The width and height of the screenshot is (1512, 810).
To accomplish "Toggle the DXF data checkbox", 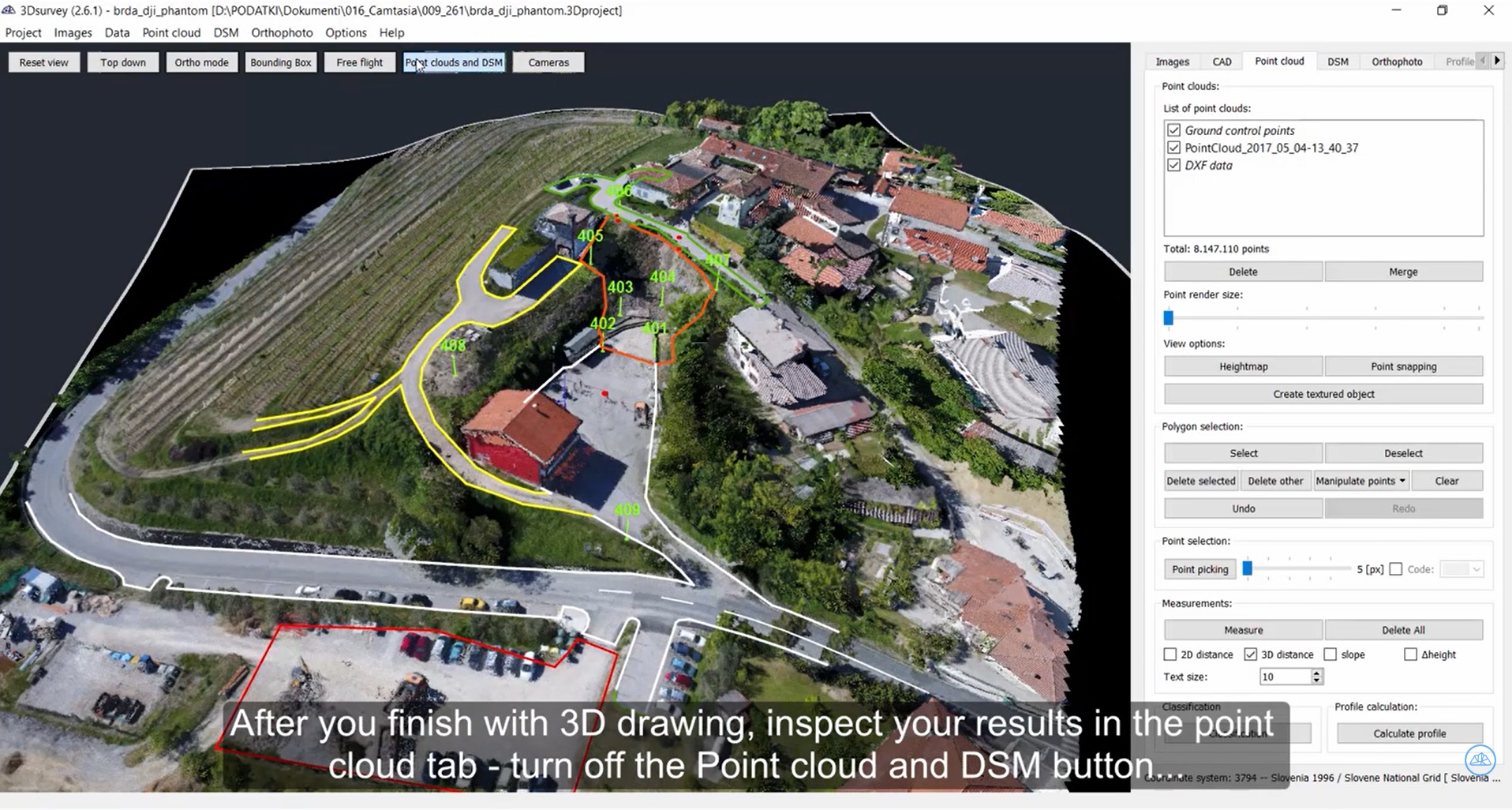I will pos(1173,165).
